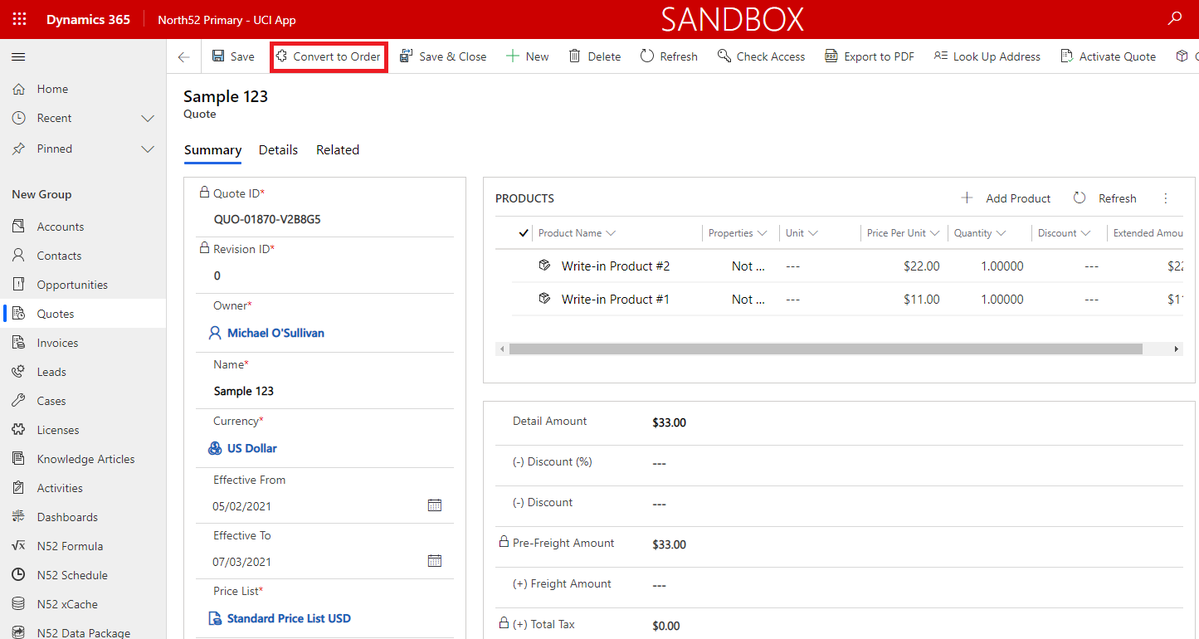Open Price Per Unit column dropdown
The image size is (1199, 639).
tap(934, 233)
